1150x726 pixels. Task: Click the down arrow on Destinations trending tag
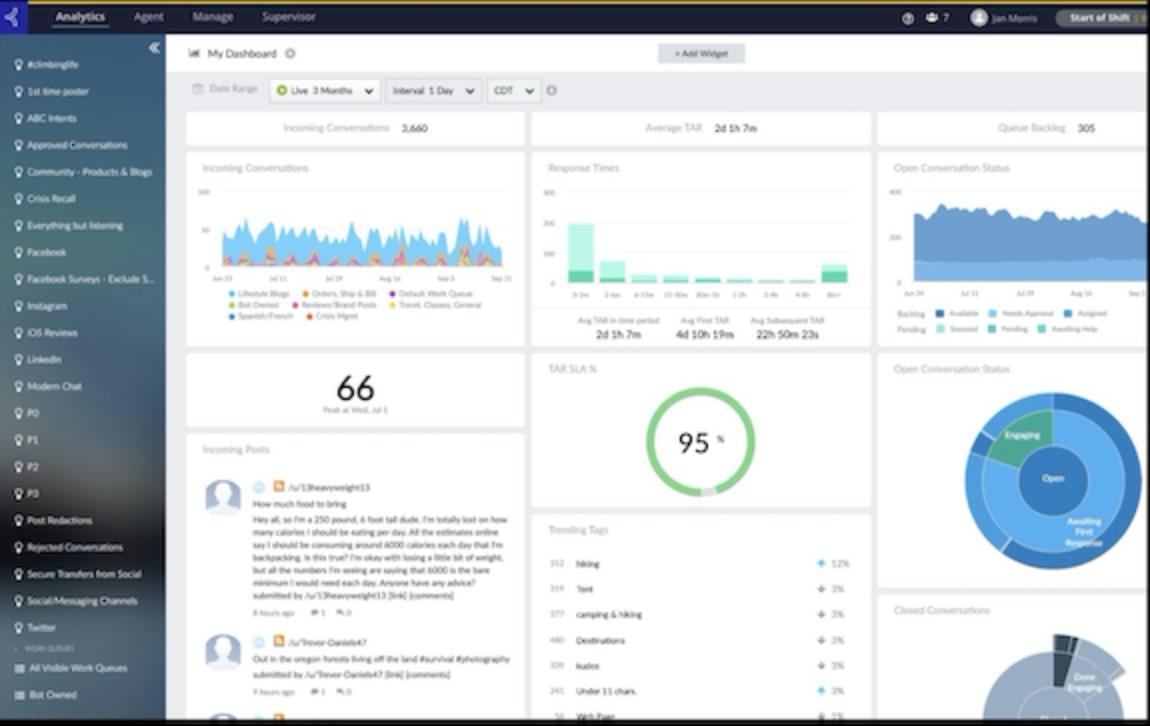click(x=821, y=640)
